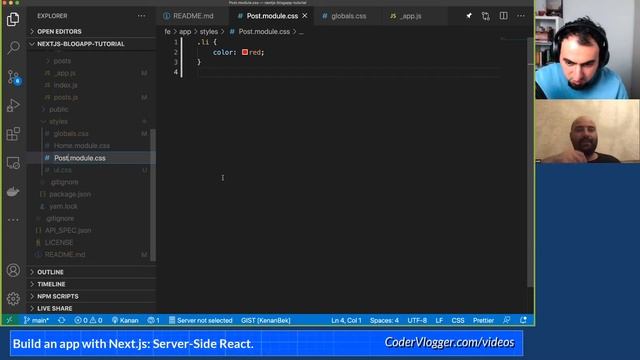Image resolution: width=640 pixels, height=360 pixels.
Task: Click GIST [KenanBek] status item
Action: click(x=266, y=320)
